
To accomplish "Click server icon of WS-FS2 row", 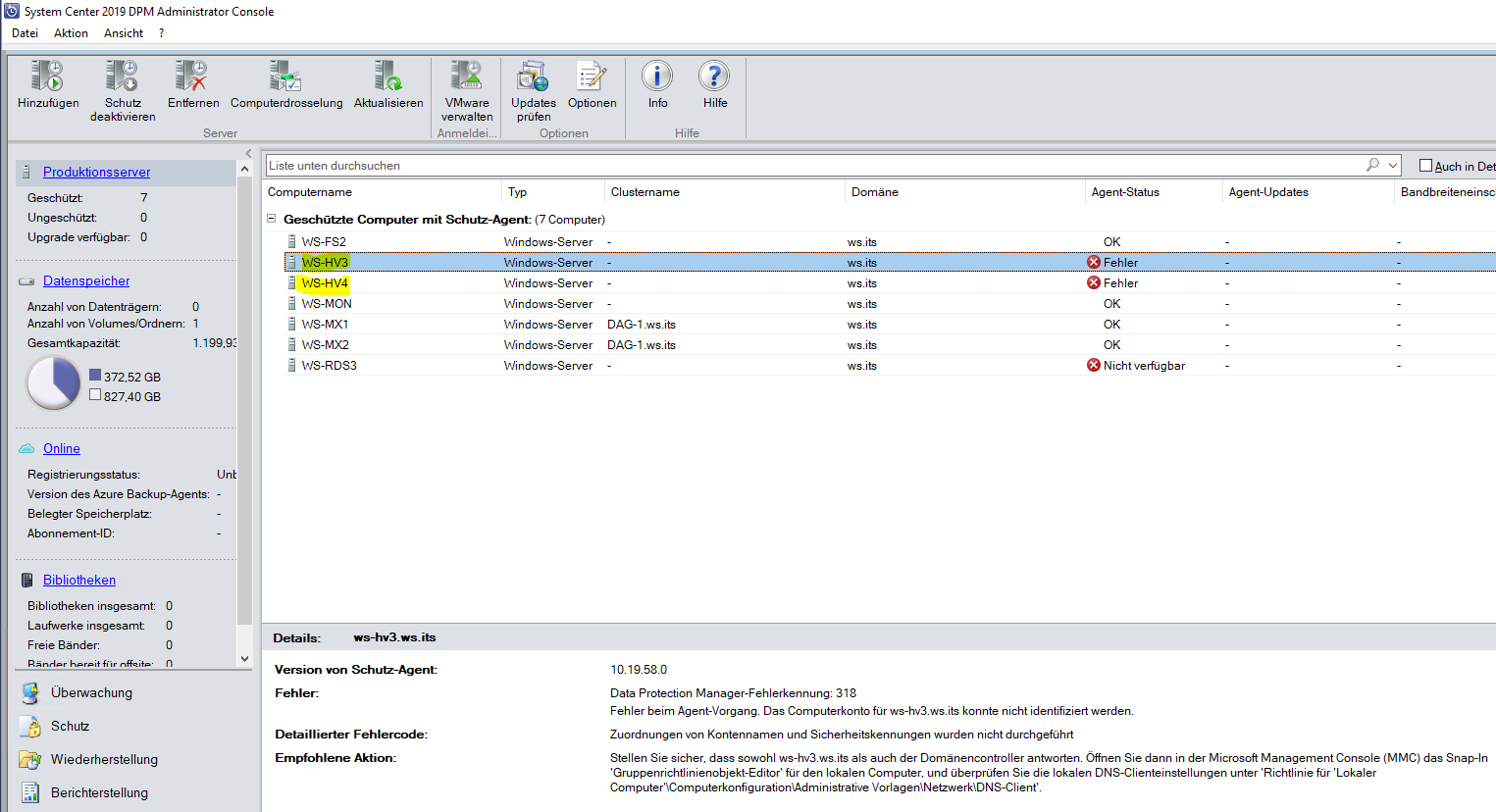I will click(291, 241).
